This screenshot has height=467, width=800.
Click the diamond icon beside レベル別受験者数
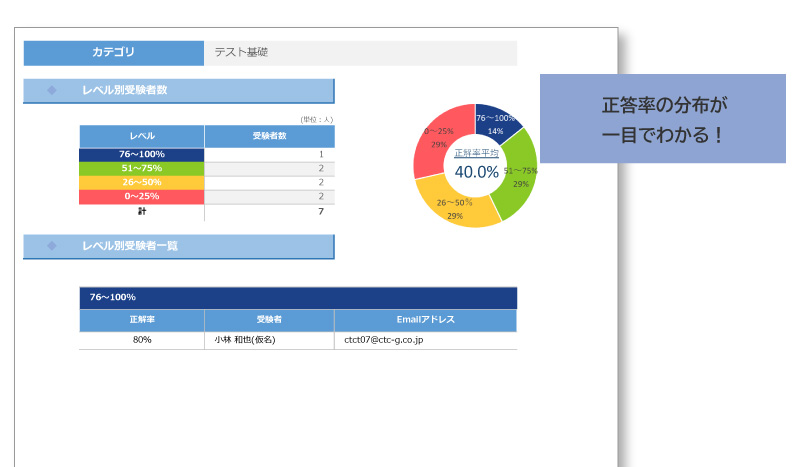click(x=52, y=91)
